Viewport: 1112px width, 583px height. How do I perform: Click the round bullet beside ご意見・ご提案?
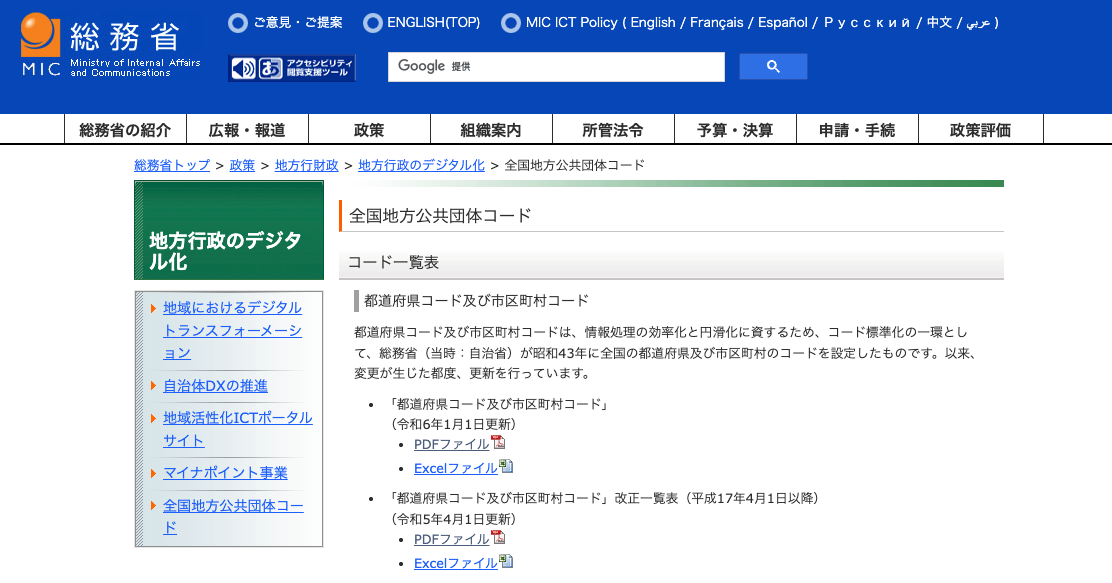click(x=238, y=22)
